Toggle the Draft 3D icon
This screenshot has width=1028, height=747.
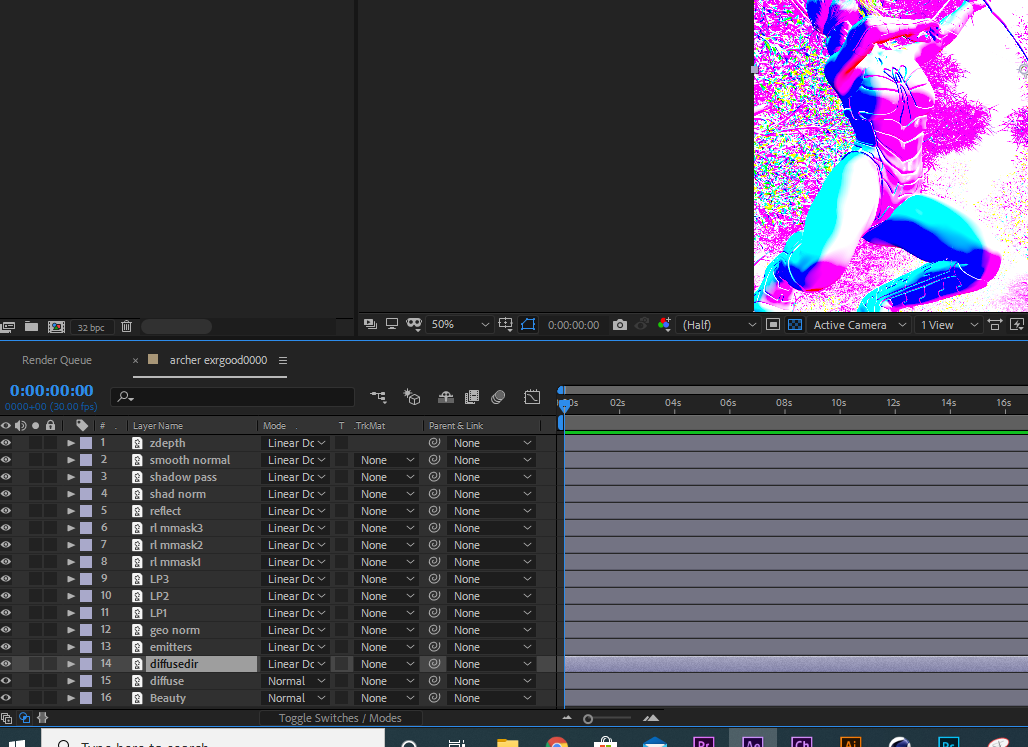(411, 396)
